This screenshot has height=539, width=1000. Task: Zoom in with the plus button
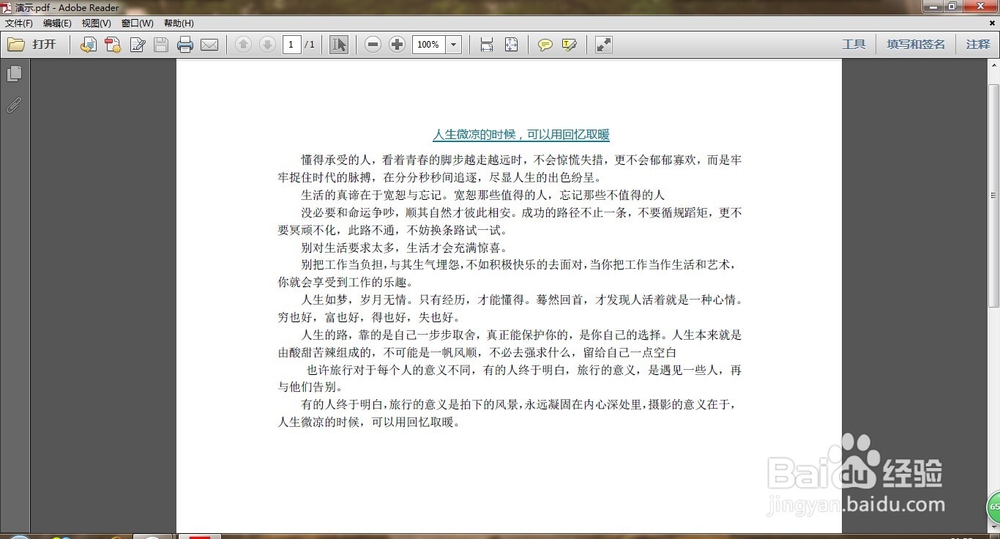coord(397,45)
